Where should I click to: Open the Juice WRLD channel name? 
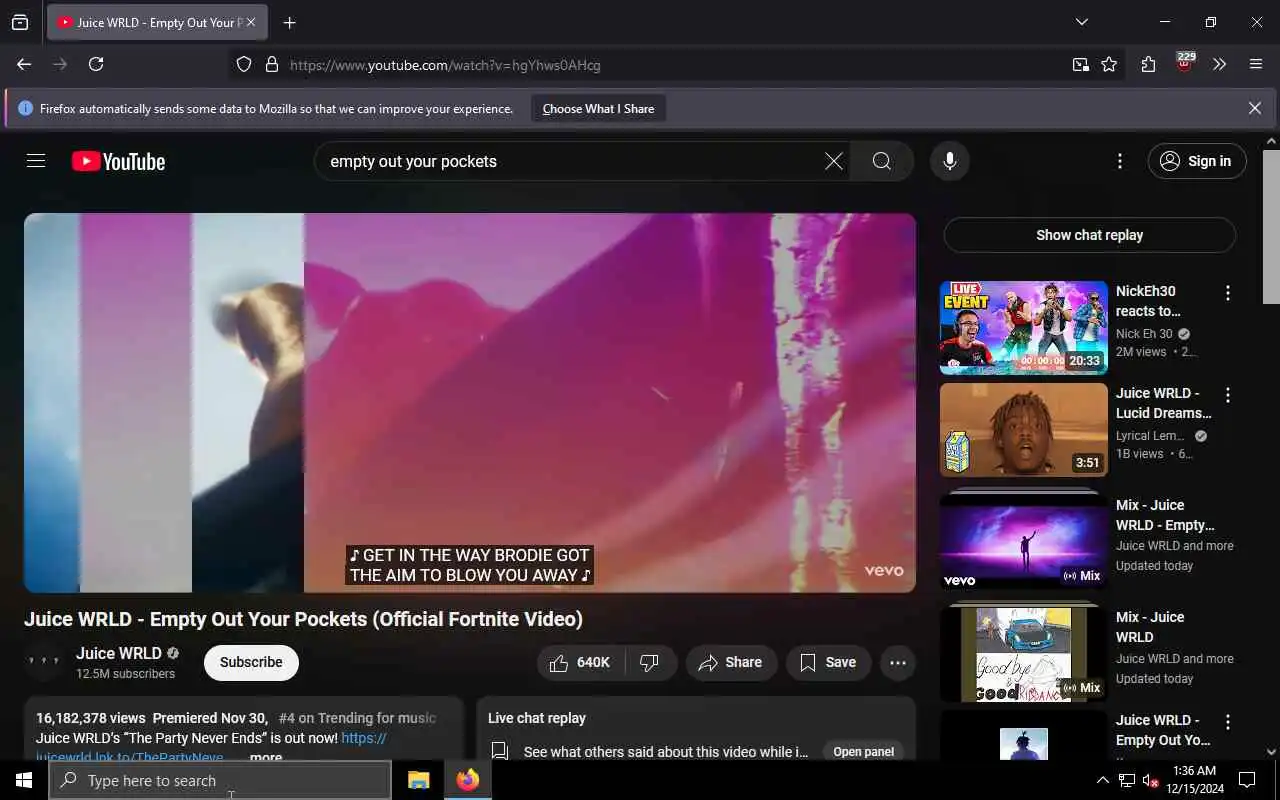click(119, 653)
